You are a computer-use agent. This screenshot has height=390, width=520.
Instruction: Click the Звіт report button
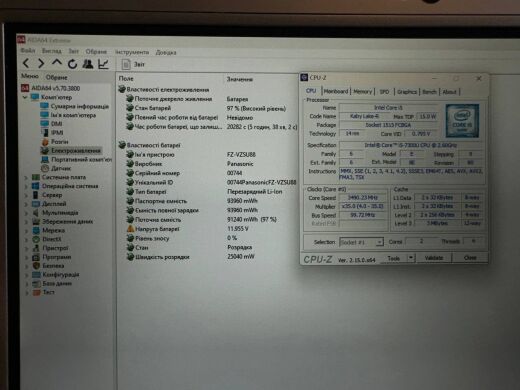click(x=133, y=64)
